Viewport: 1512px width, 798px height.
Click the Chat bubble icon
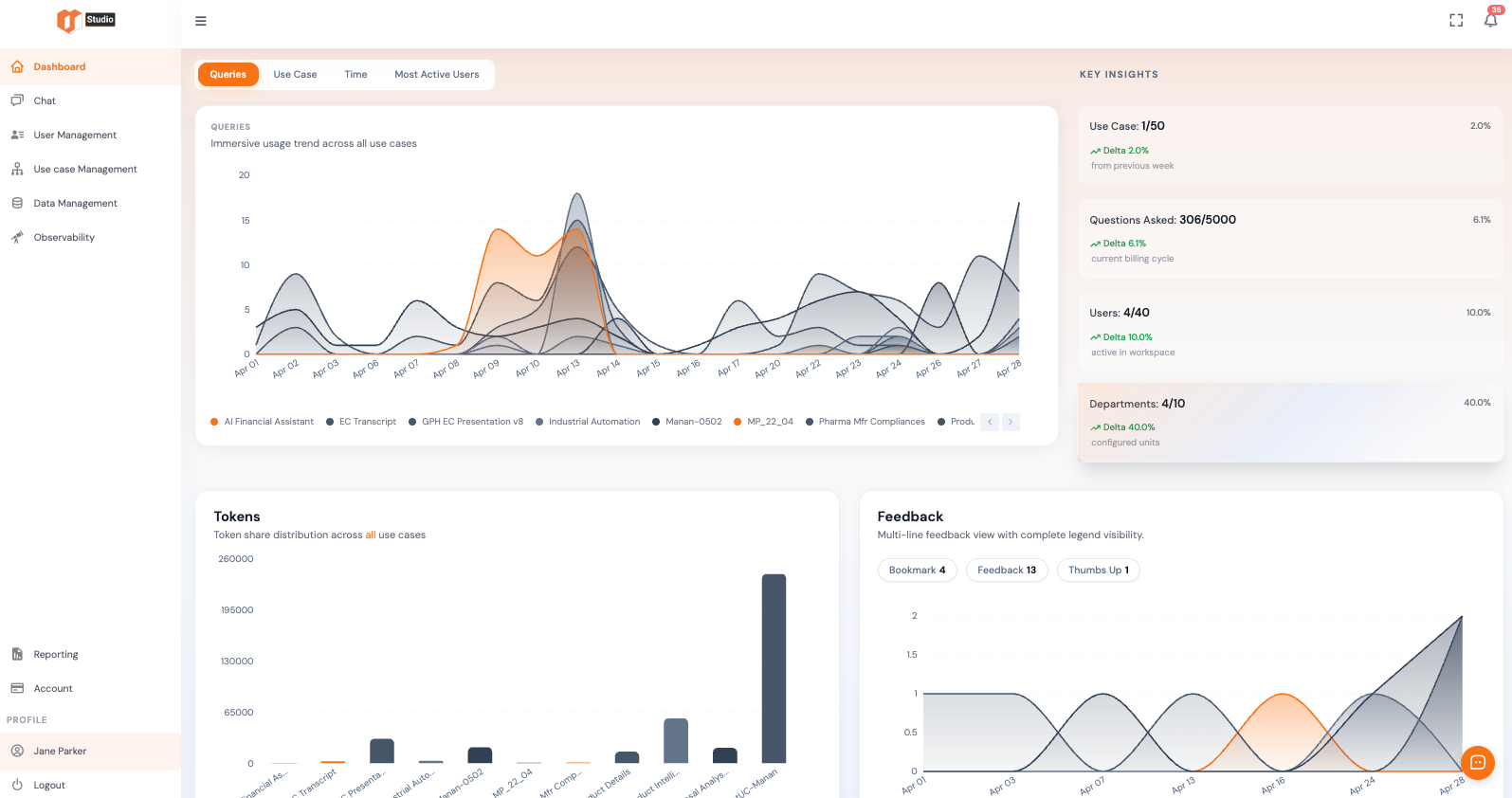tap(17, 100)
